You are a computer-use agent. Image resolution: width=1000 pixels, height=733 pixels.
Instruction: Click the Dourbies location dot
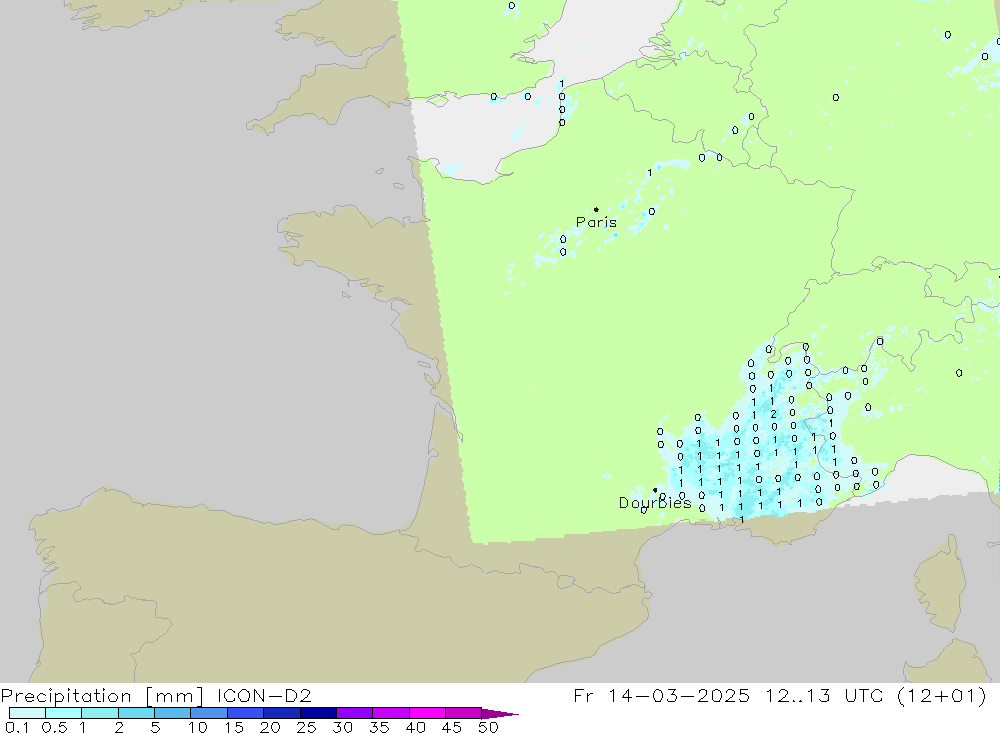pos(655,490)
